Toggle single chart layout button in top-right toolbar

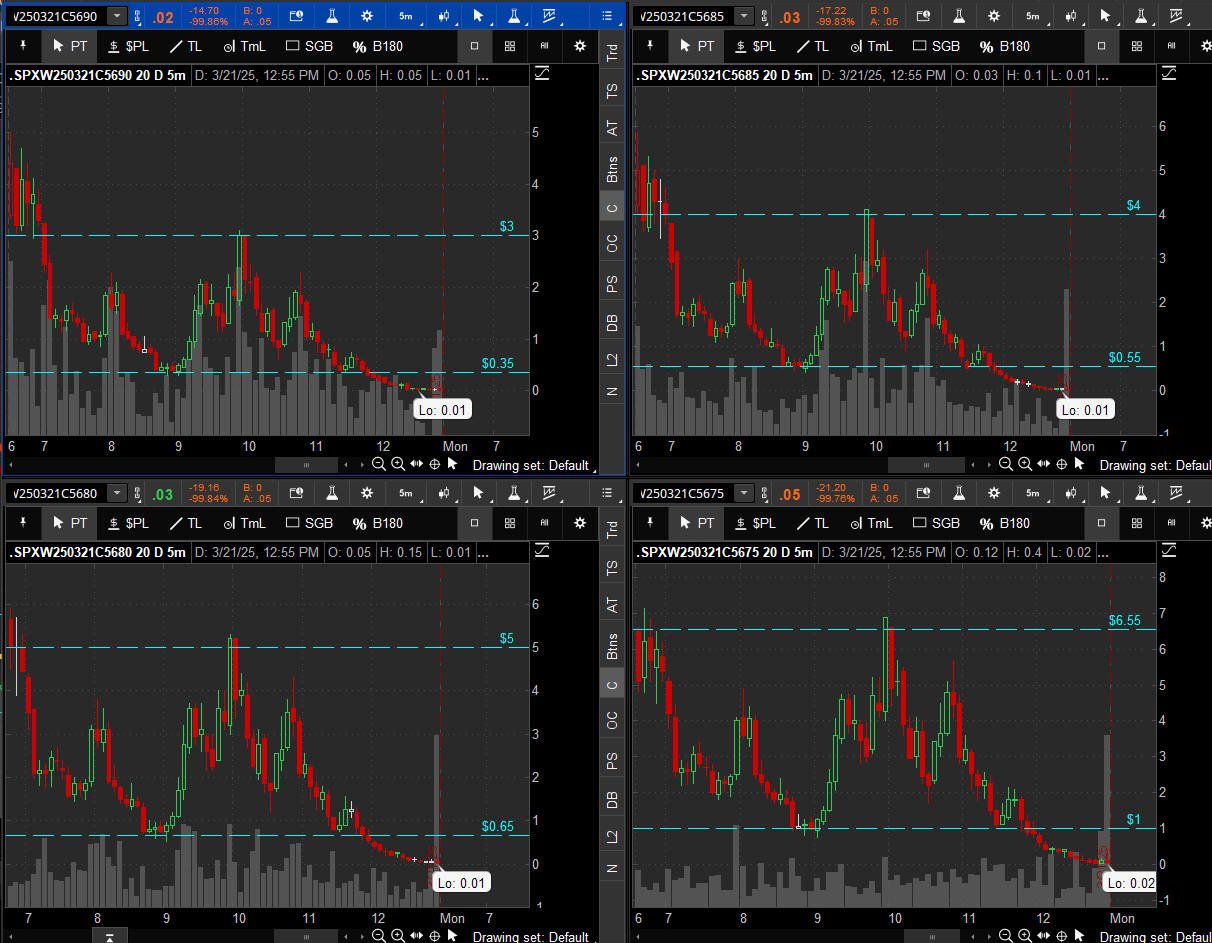click(x=1102, y=46)
